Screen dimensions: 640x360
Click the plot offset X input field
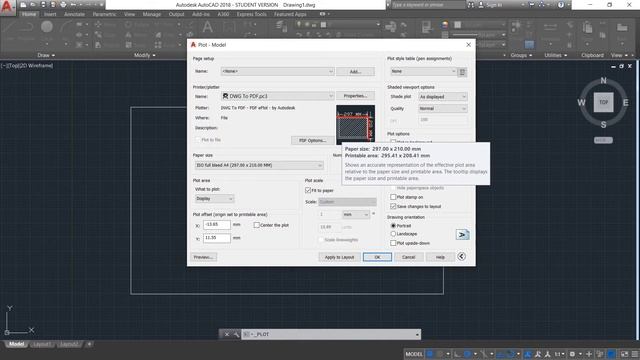coord(217,224)
